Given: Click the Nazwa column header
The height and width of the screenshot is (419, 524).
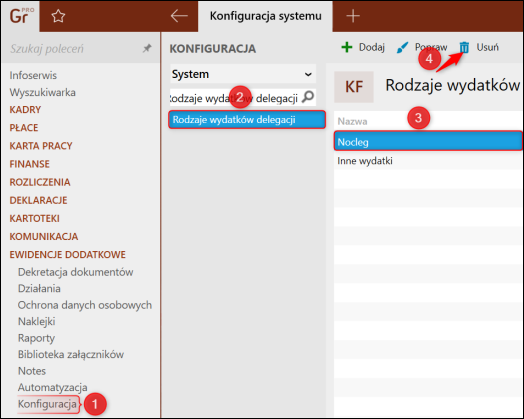Looking at the screenshot, I should [352, 121].
